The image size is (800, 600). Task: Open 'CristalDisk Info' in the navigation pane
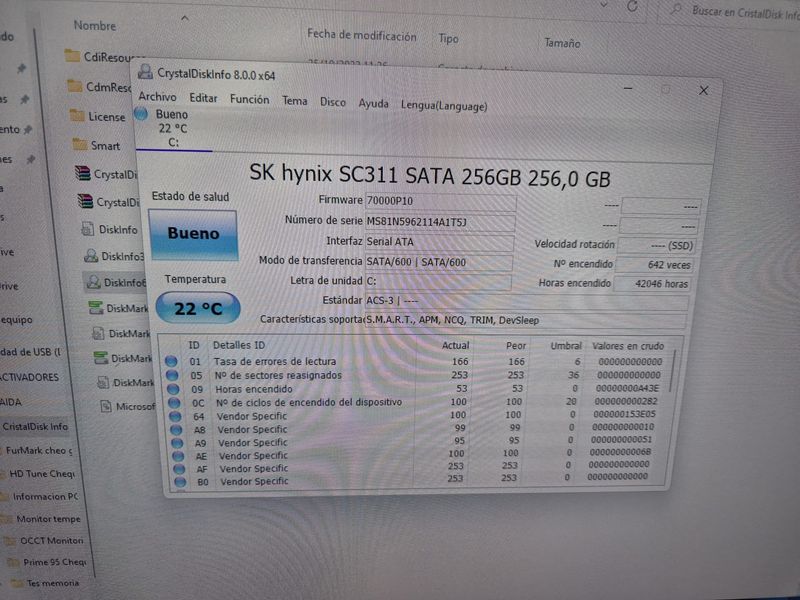(x=35, y=426)
